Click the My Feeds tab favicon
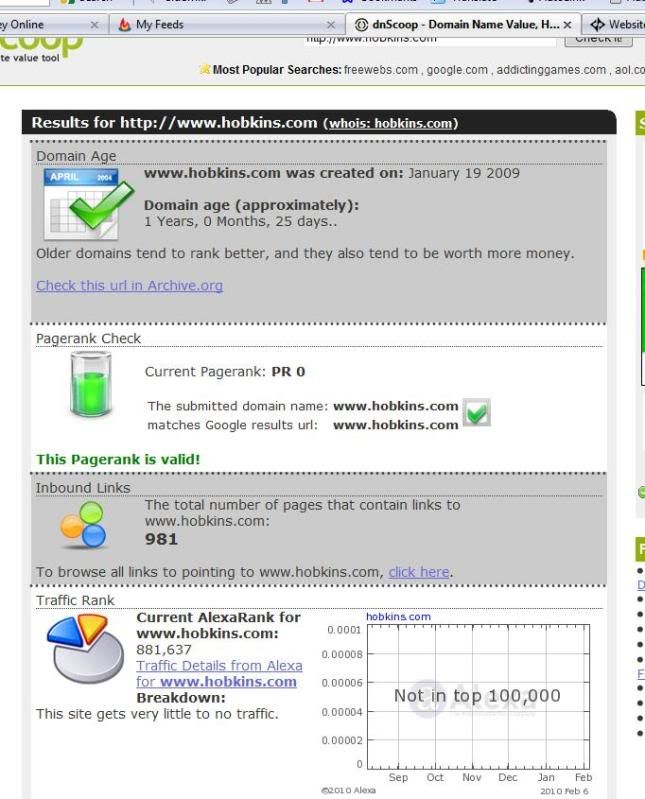Viewport: 645px width, 799px height. tap(125, 24)
